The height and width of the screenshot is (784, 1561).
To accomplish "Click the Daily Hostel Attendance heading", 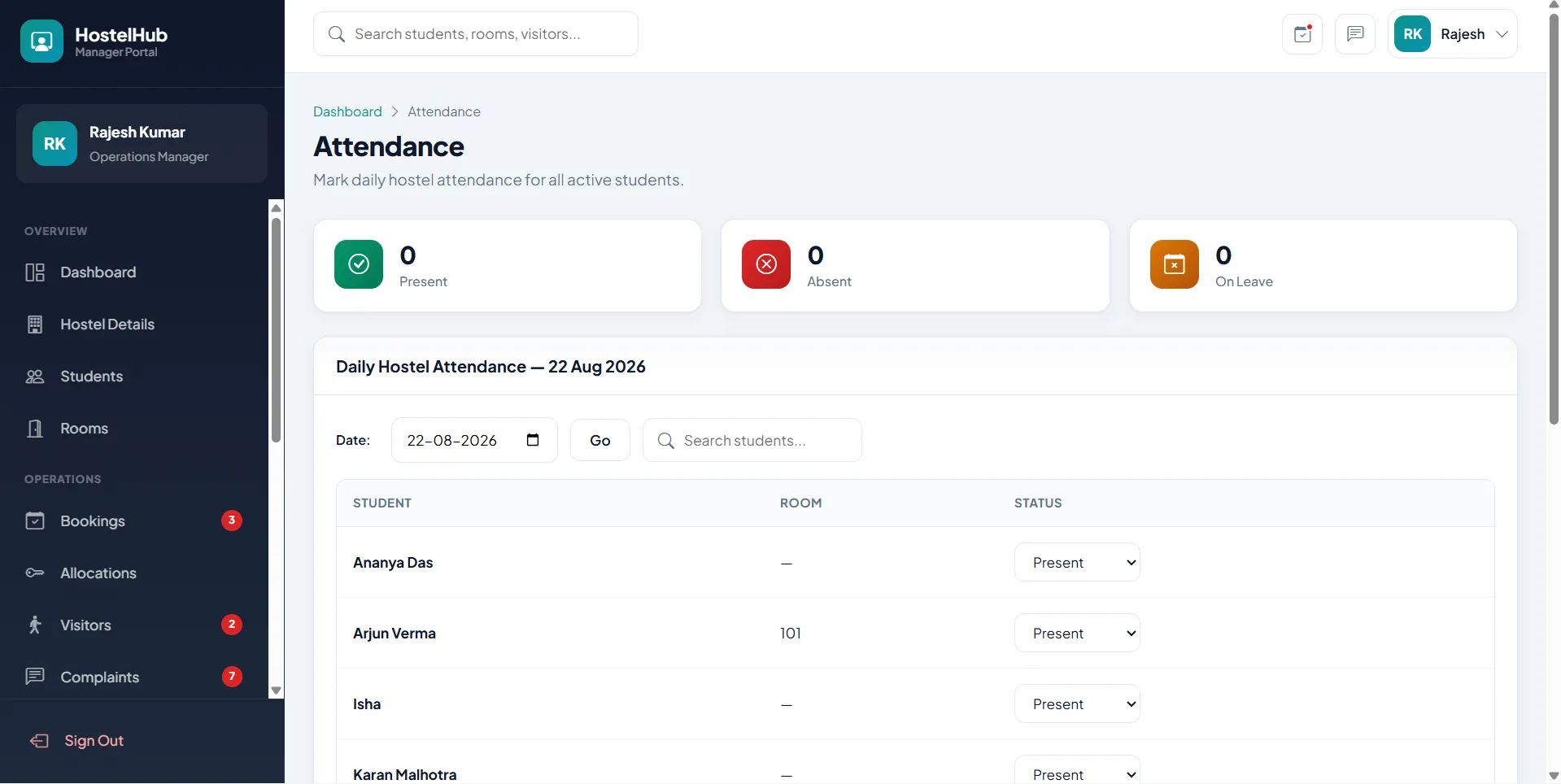I will point(491,367).
